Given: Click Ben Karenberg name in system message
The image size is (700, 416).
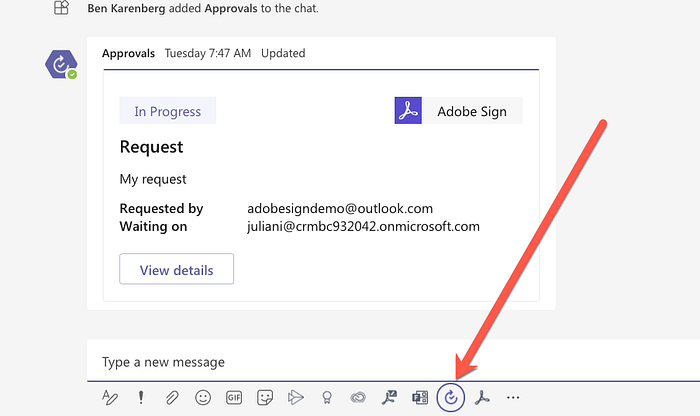Looking at the screenshot, I should (126, 8).
